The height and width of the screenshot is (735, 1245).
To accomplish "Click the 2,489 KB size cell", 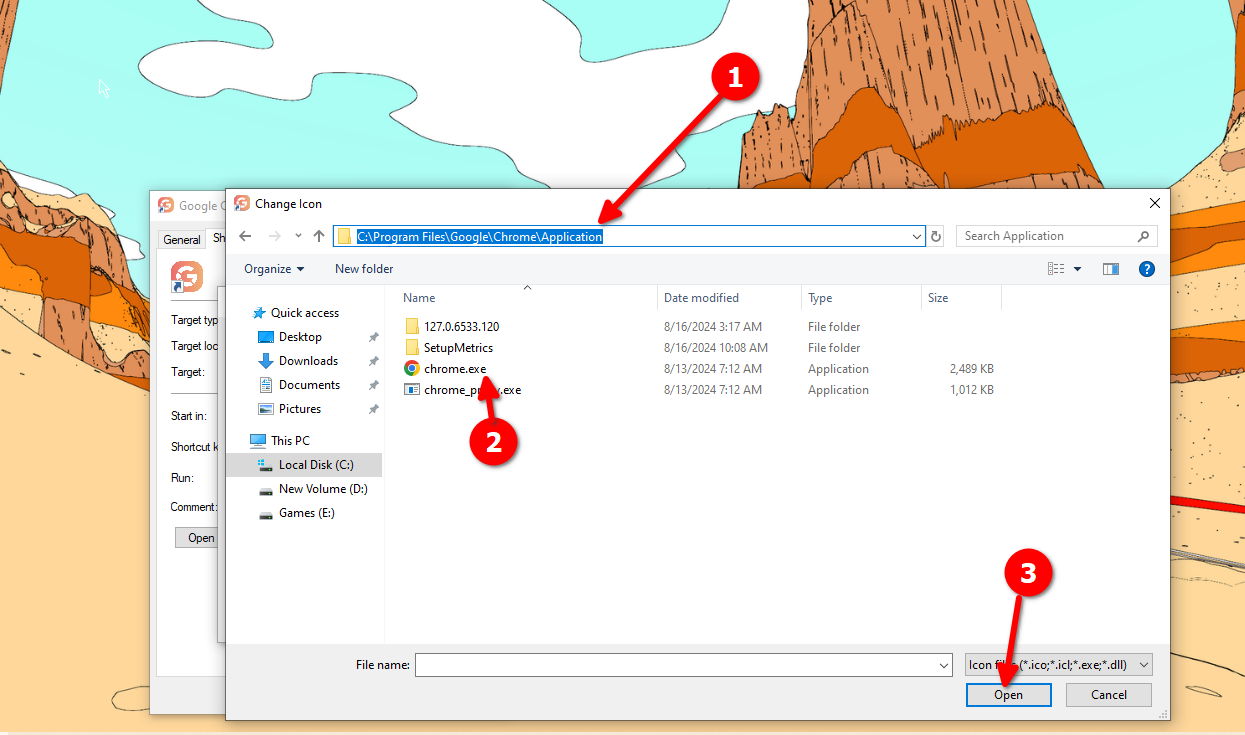I will 972,369.
